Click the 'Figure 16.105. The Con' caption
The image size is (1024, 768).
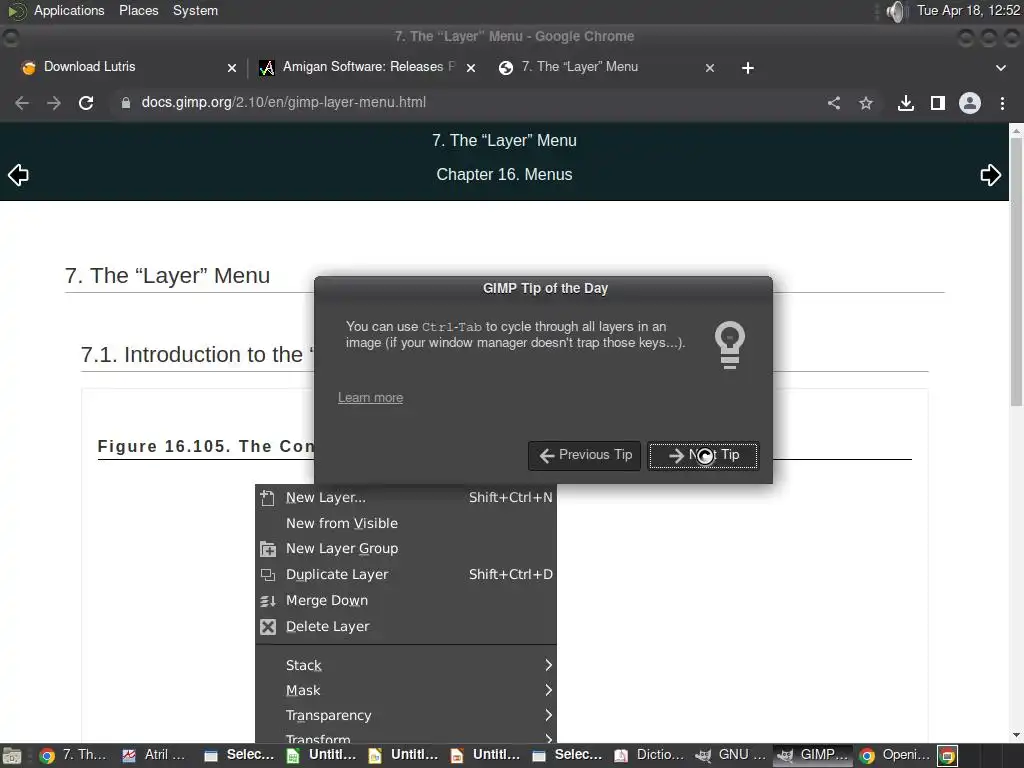(205, 446)
